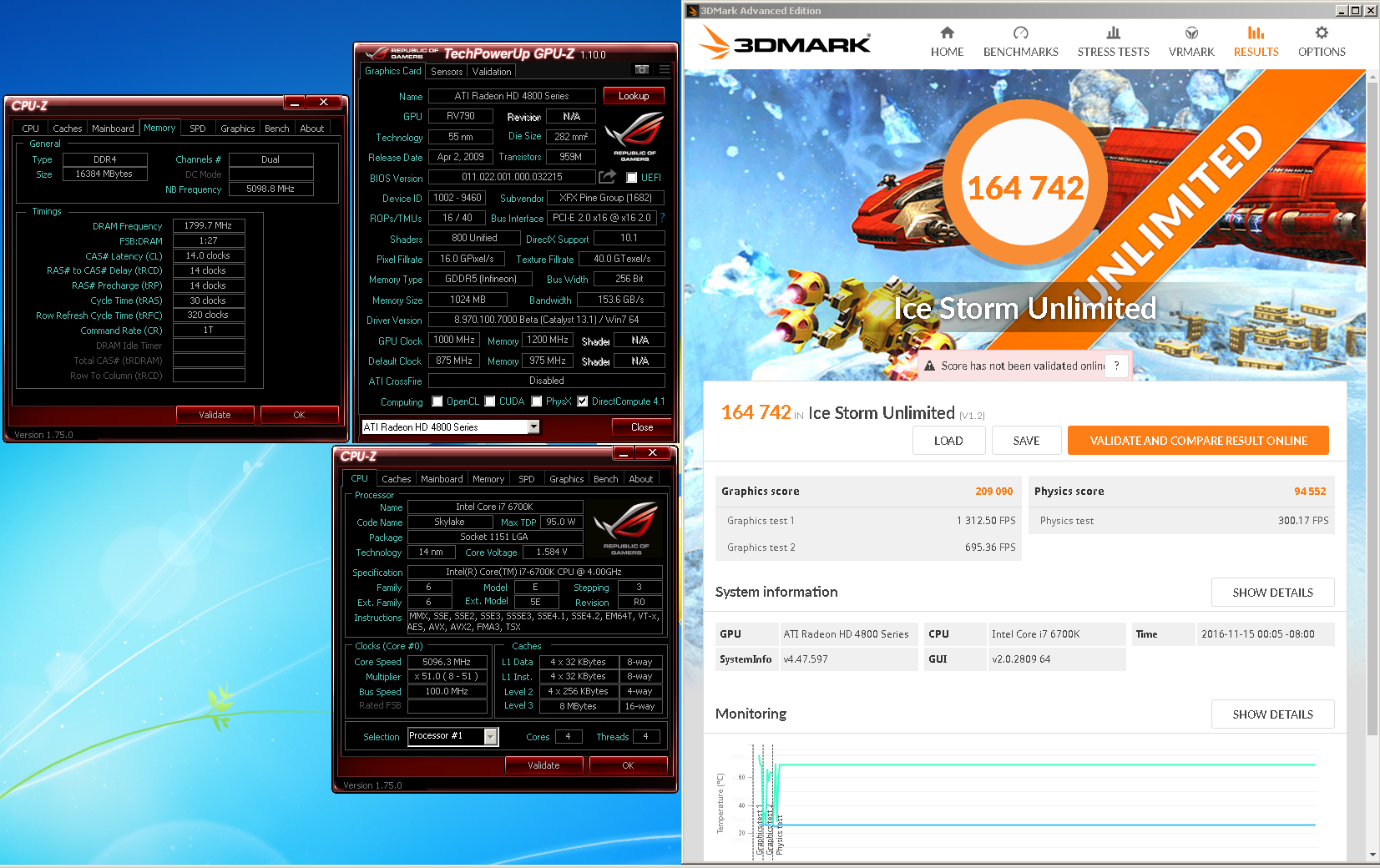
Task: Click NB Frequency 5098.8 MHz value
Action: 270,189
